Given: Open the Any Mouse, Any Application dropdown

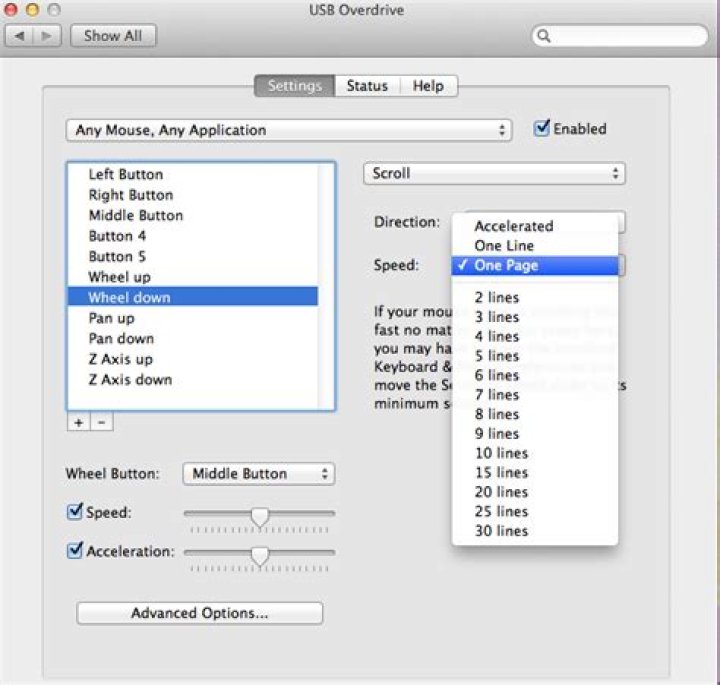Looking at the screenshot, I should (x=289, y=130).
